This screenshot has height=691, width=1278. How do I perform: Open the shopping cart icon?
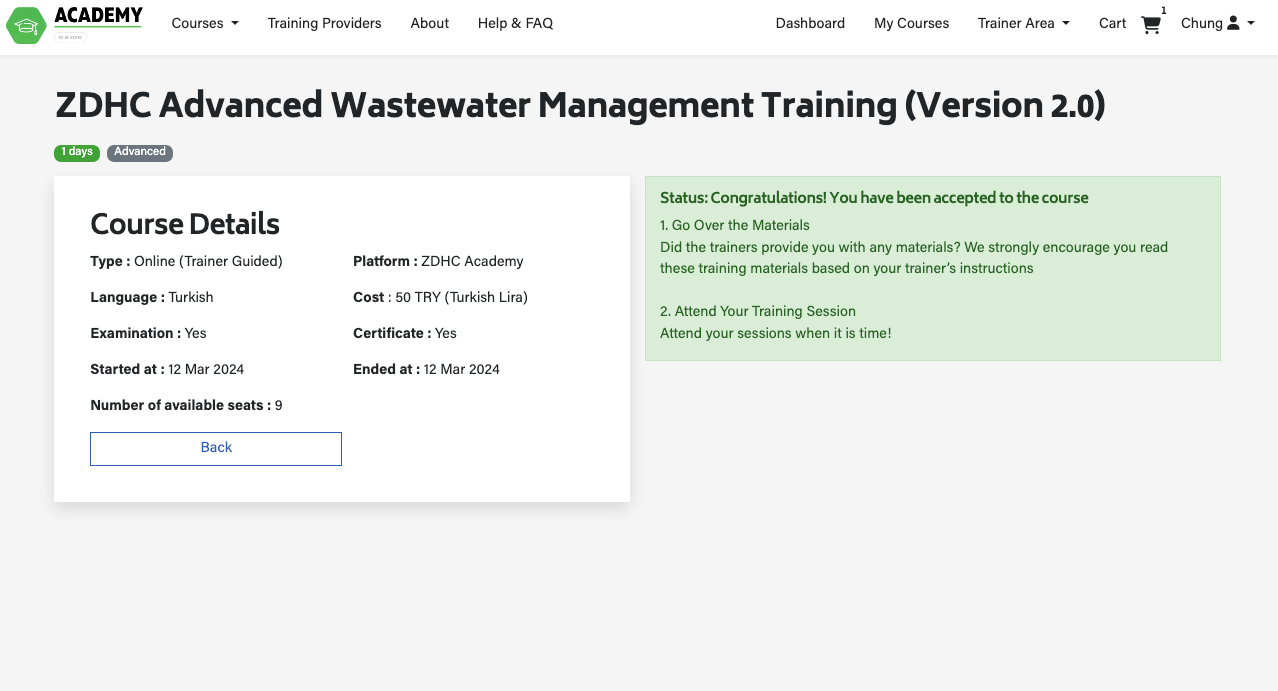(1151, 26)
